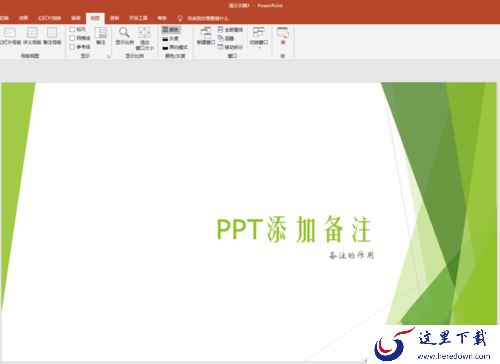The height and width of the screenshot is (364, 500).
Task: Select Grayscale (灰度) color mode
Action: 171,39
